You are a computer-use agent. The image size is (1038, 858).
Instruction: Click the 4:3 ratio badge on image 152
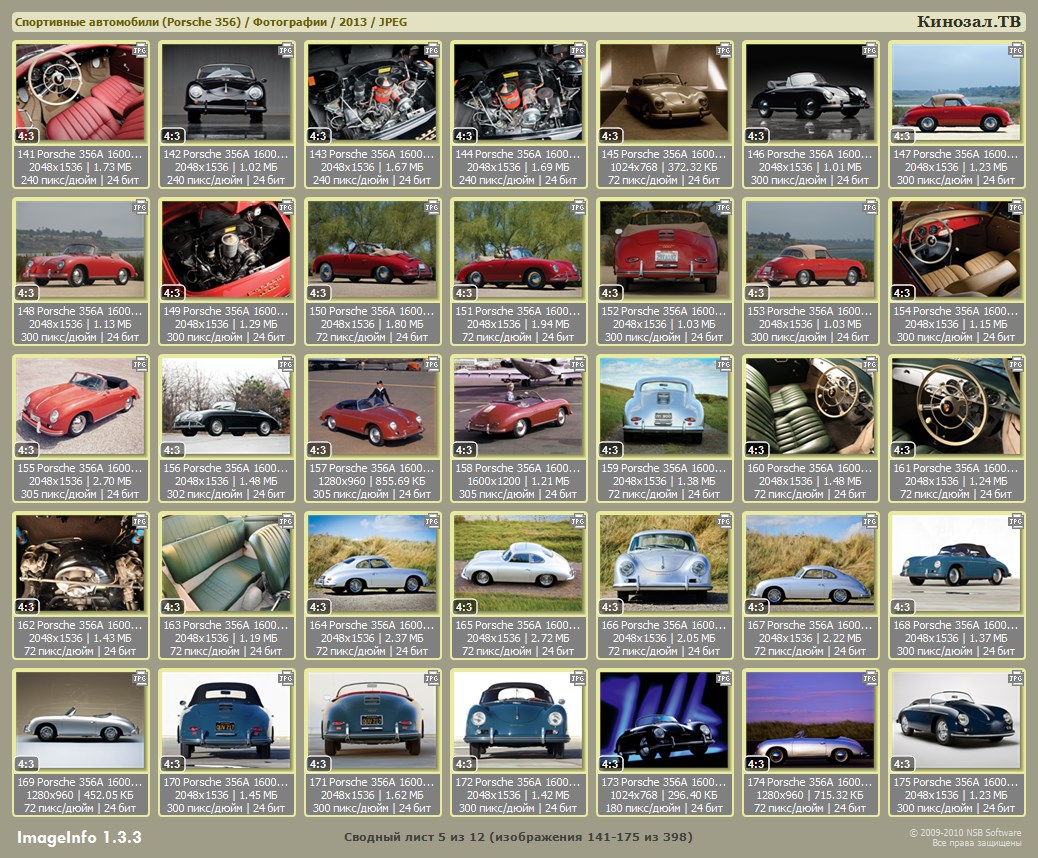coord(610,293)
